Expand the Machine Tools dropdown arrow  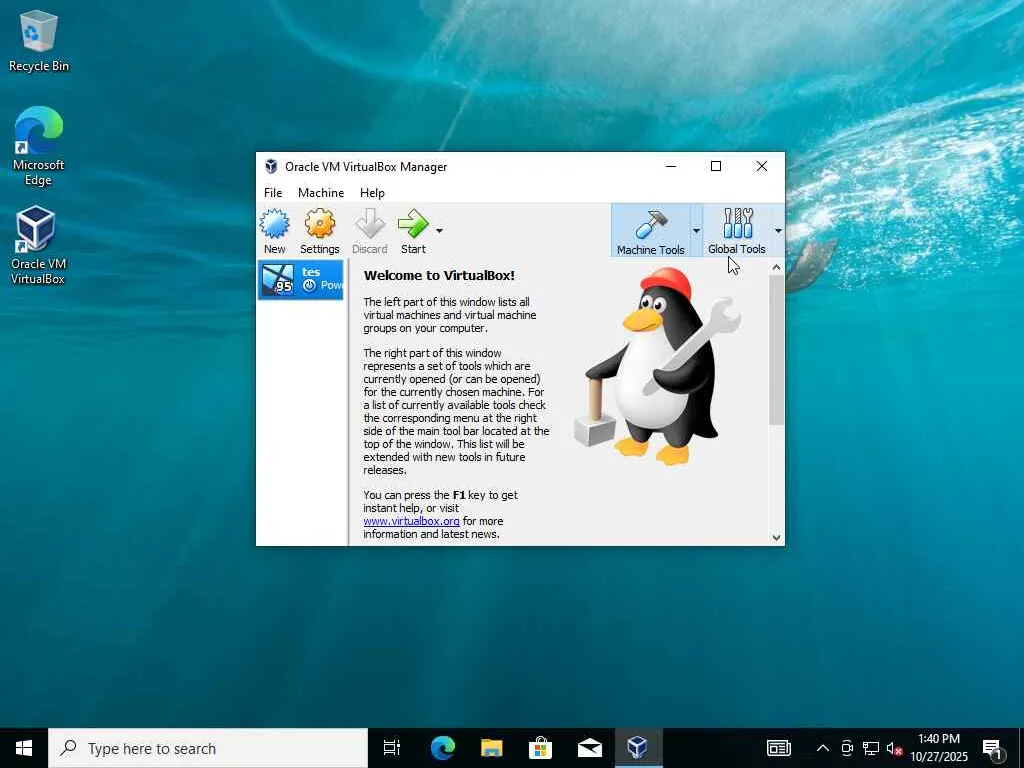696,231
